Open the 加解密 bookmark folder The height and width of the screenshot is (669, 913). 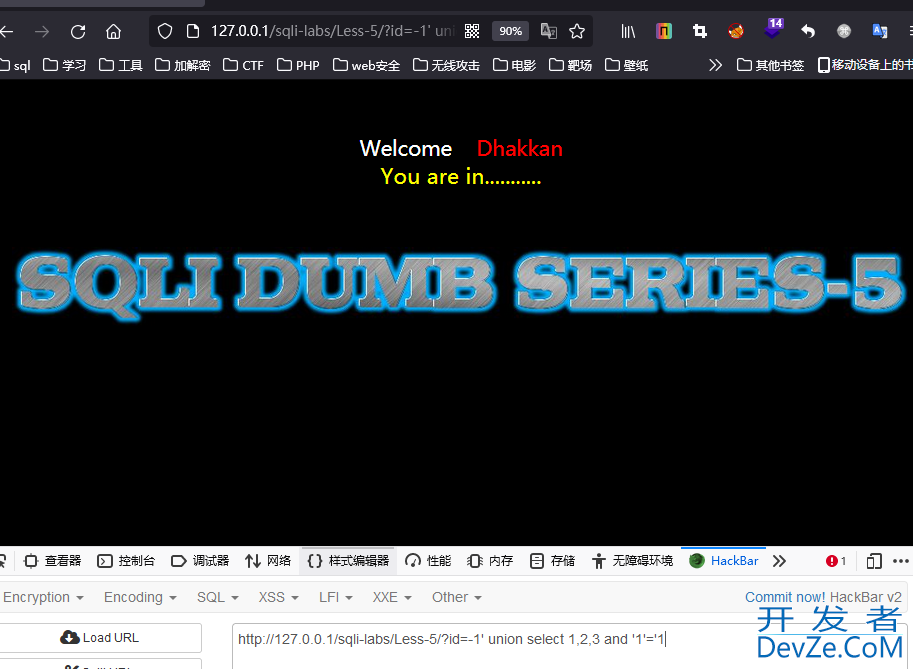182,65
